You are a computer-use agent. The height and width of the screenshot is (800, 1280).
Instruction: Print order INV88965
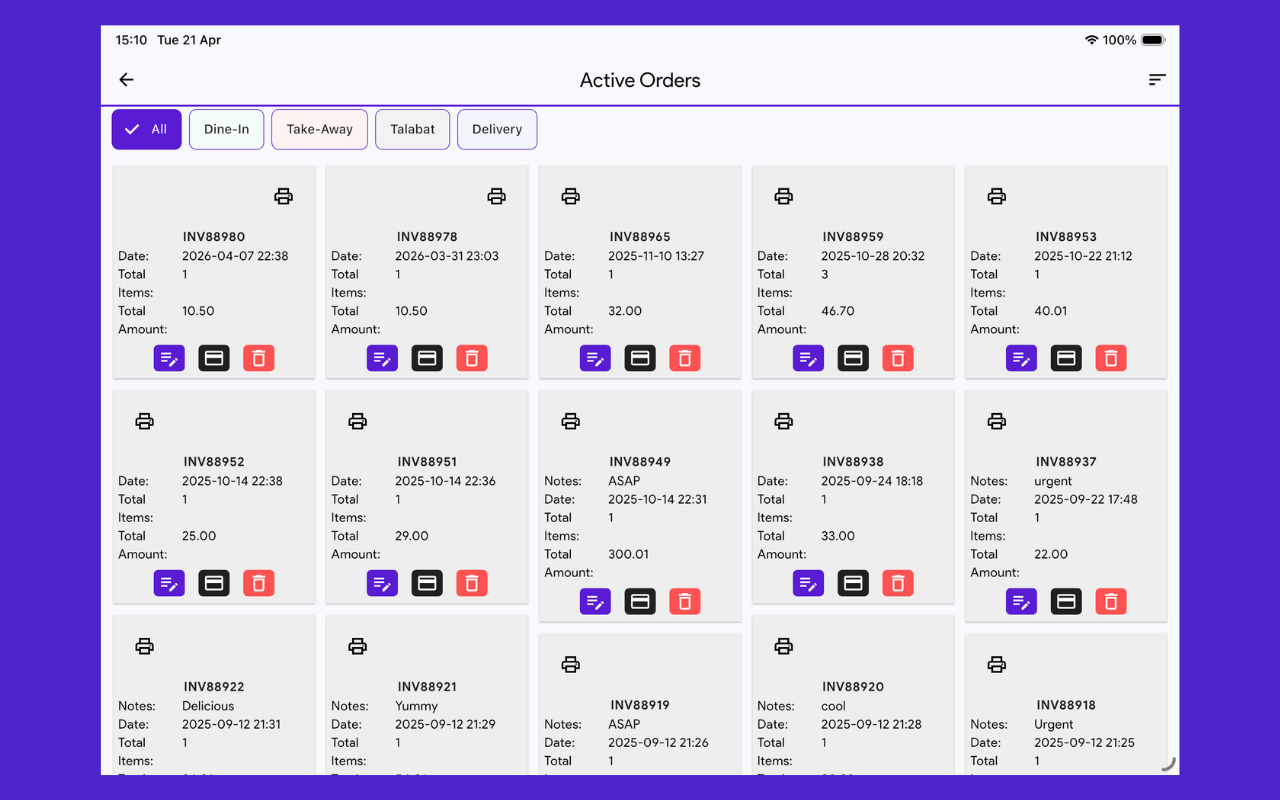pyautogui.click(x=571, y=196)
